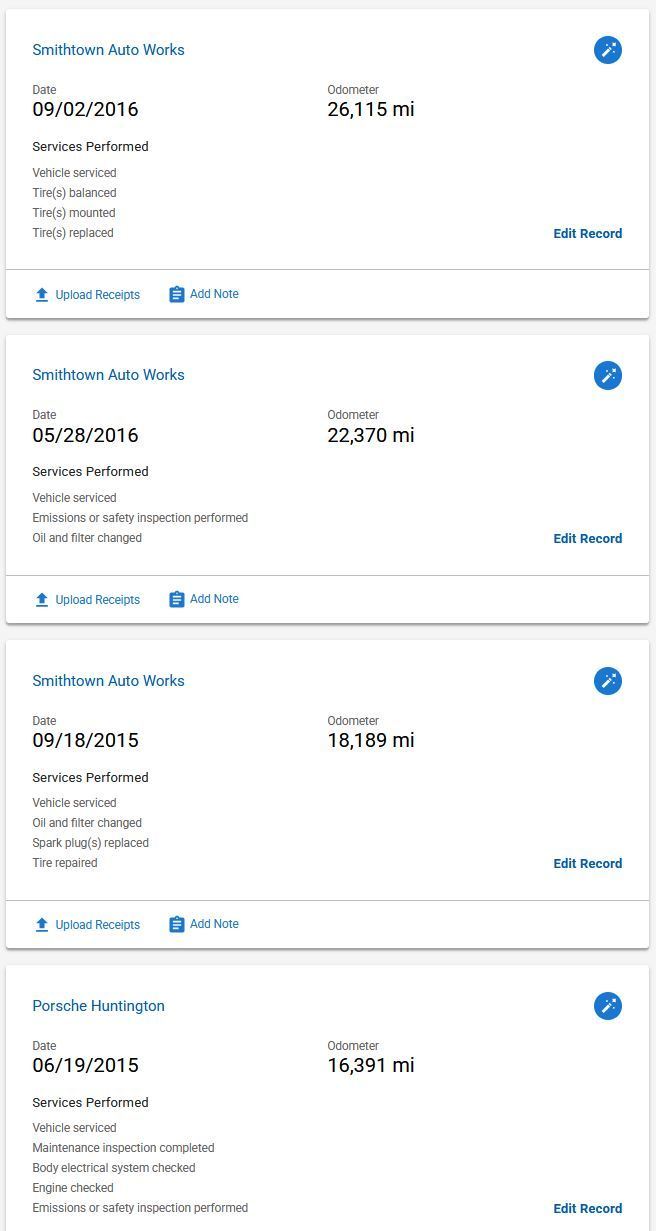
Task: Edit Record for the 26,115 mi service
Action: 587,233
